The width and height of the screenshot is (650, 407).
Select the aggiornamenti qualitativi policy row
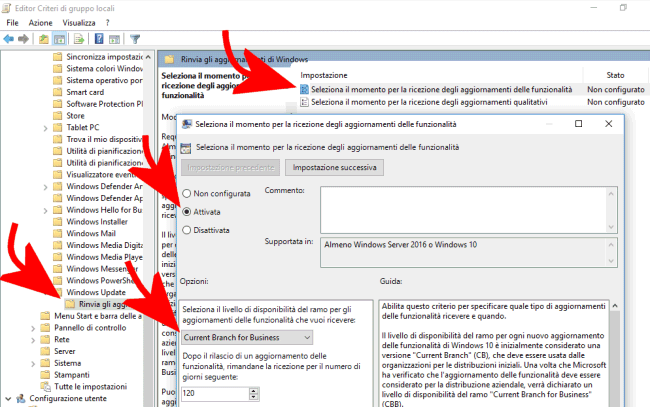click(429, 102)
